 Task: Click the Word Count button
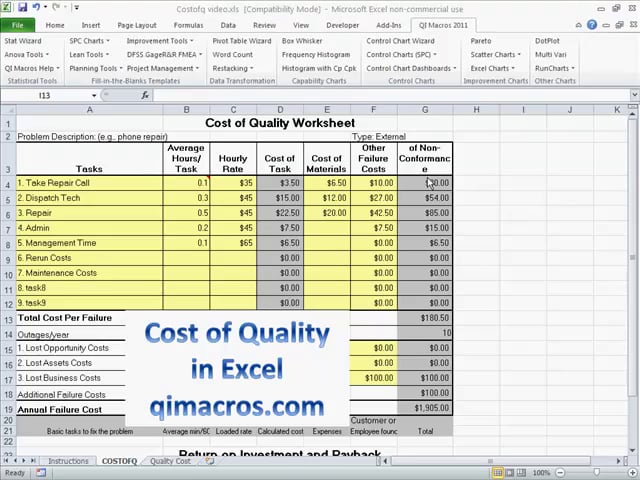point(232,55)
